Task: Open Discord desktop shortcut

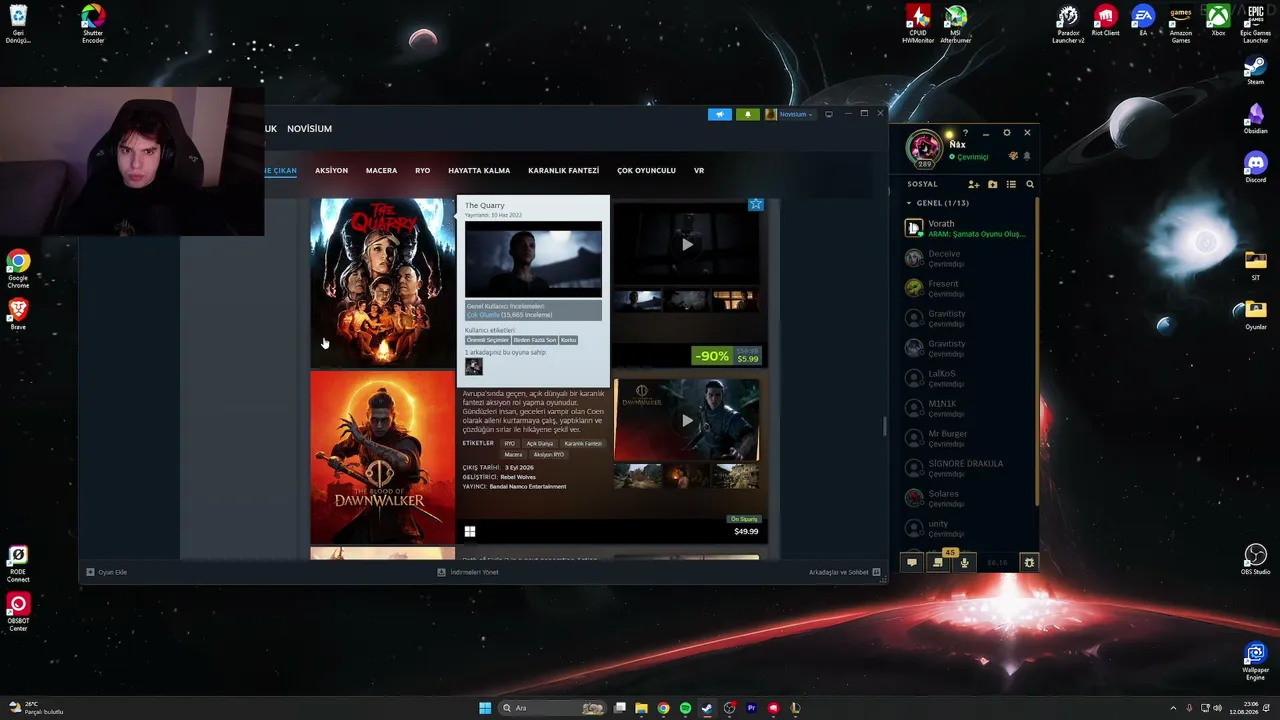Action: tap(1255, 167)
